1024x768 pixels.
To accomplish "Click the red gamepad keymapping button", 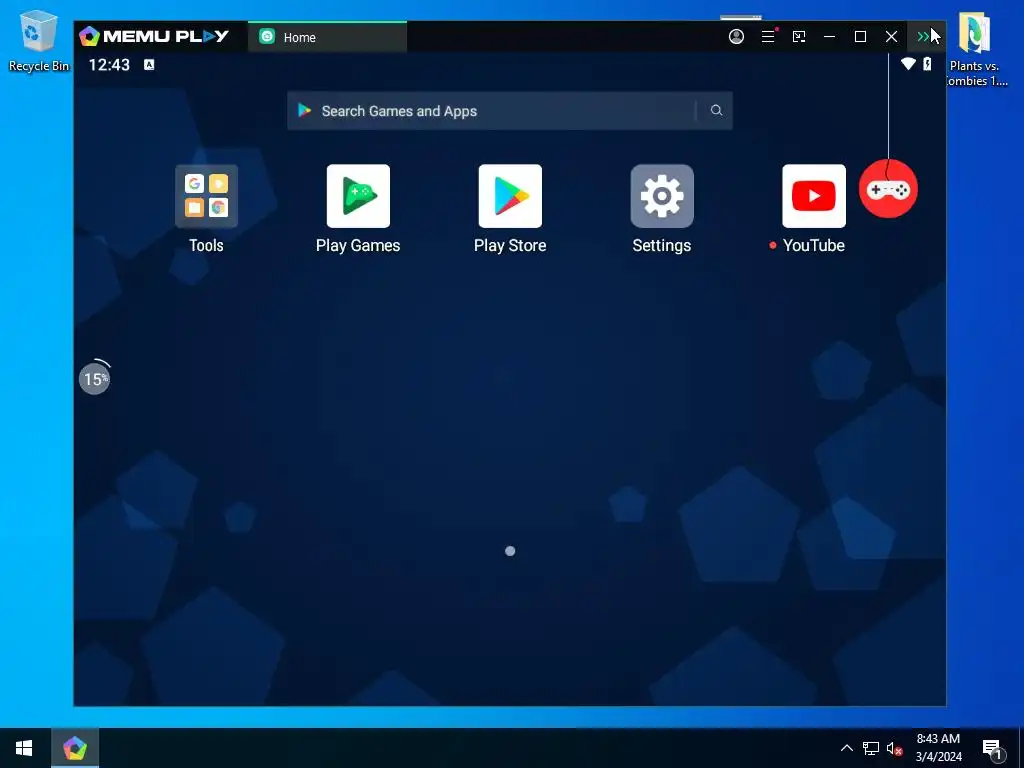I will tap(888, 189).
